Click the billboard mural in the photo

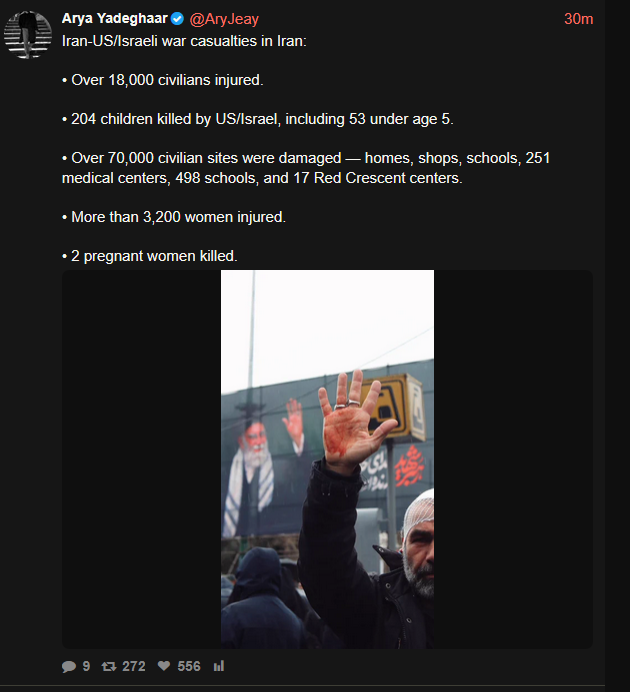265,463
